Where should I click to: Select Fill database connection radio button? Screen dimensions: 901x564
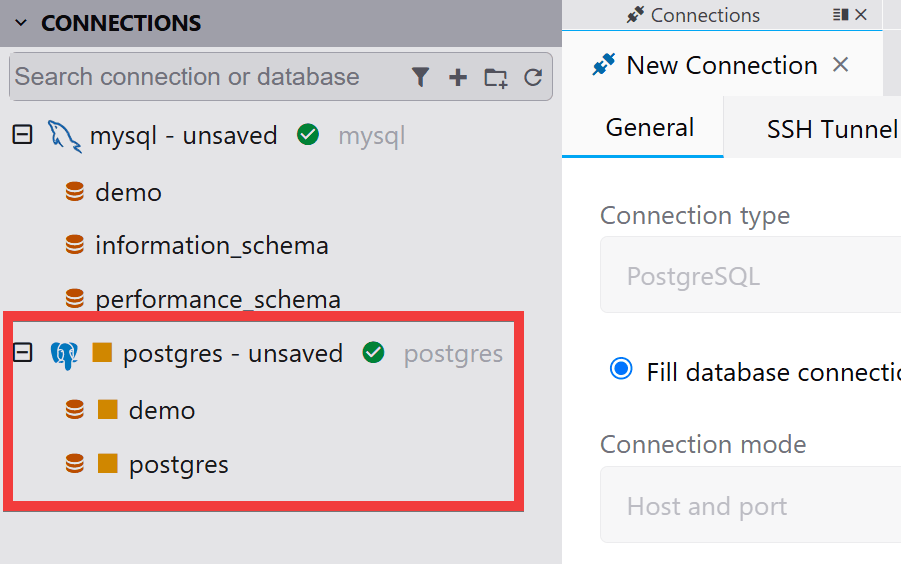(621, 369)
